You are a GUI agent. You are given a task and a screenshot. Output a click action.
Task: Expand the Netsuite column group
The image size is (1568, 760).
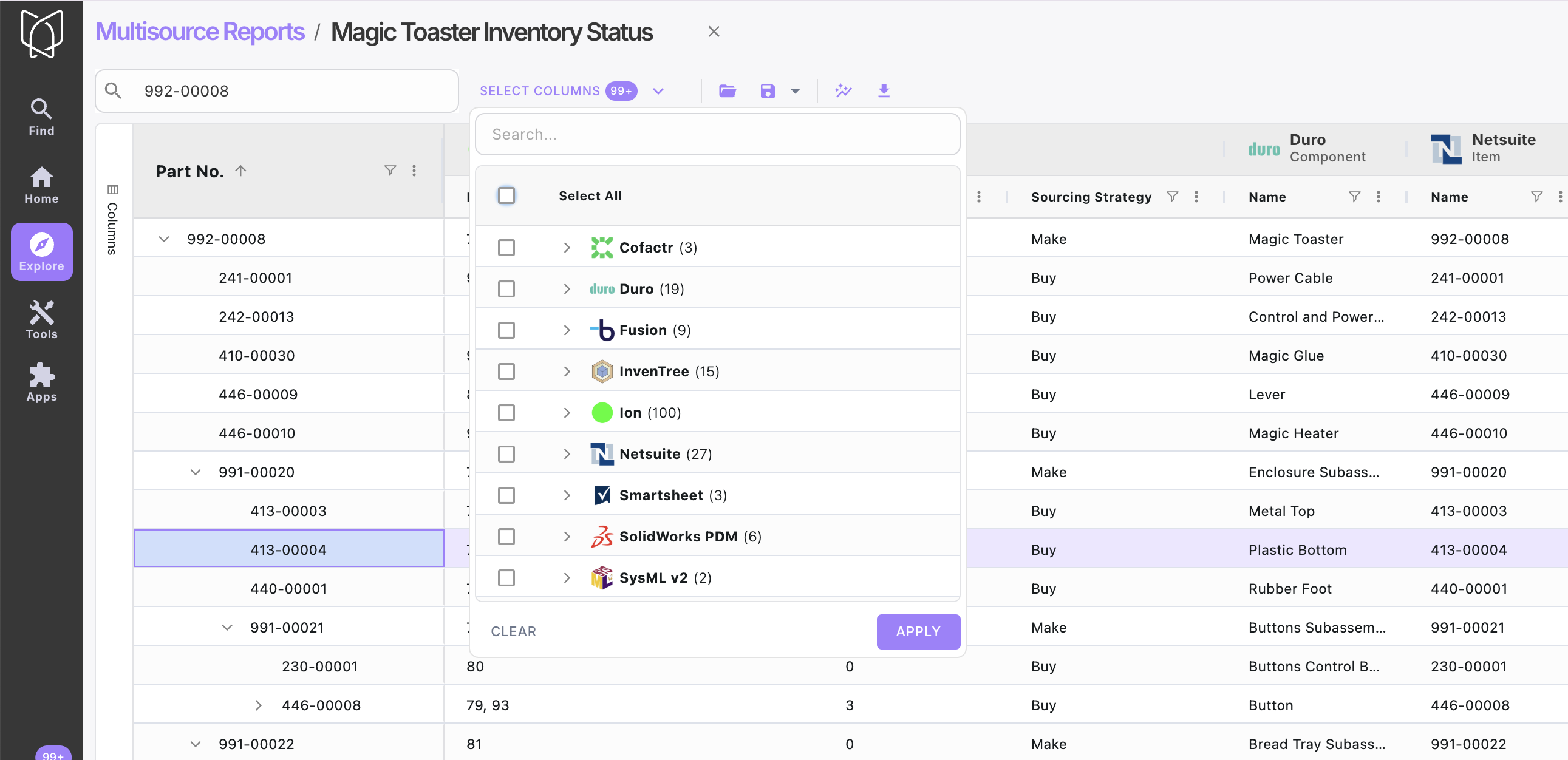566,454
